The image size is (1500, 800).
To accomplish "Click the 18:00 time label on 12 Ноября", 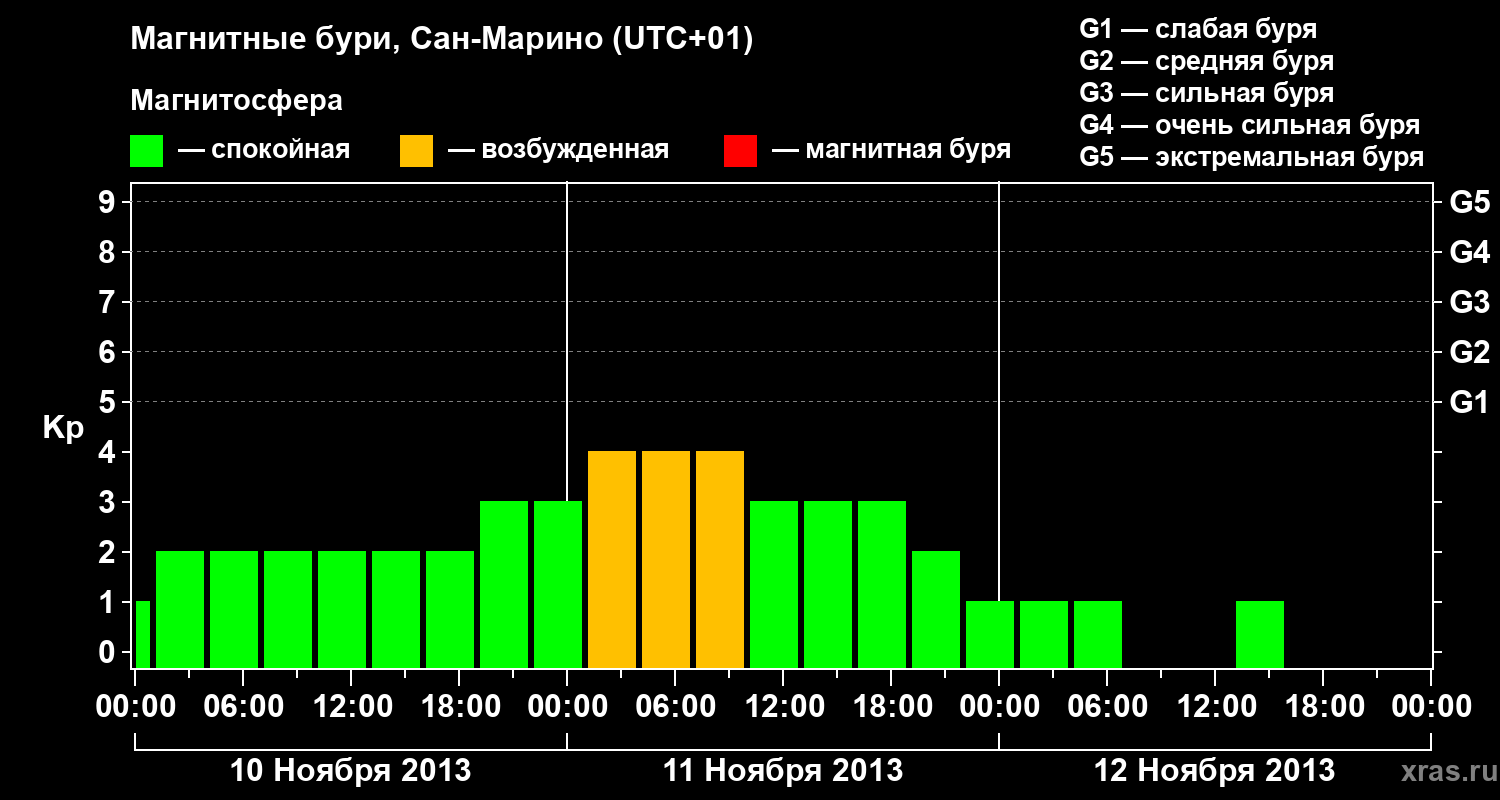I will [x=1323, y=706].
